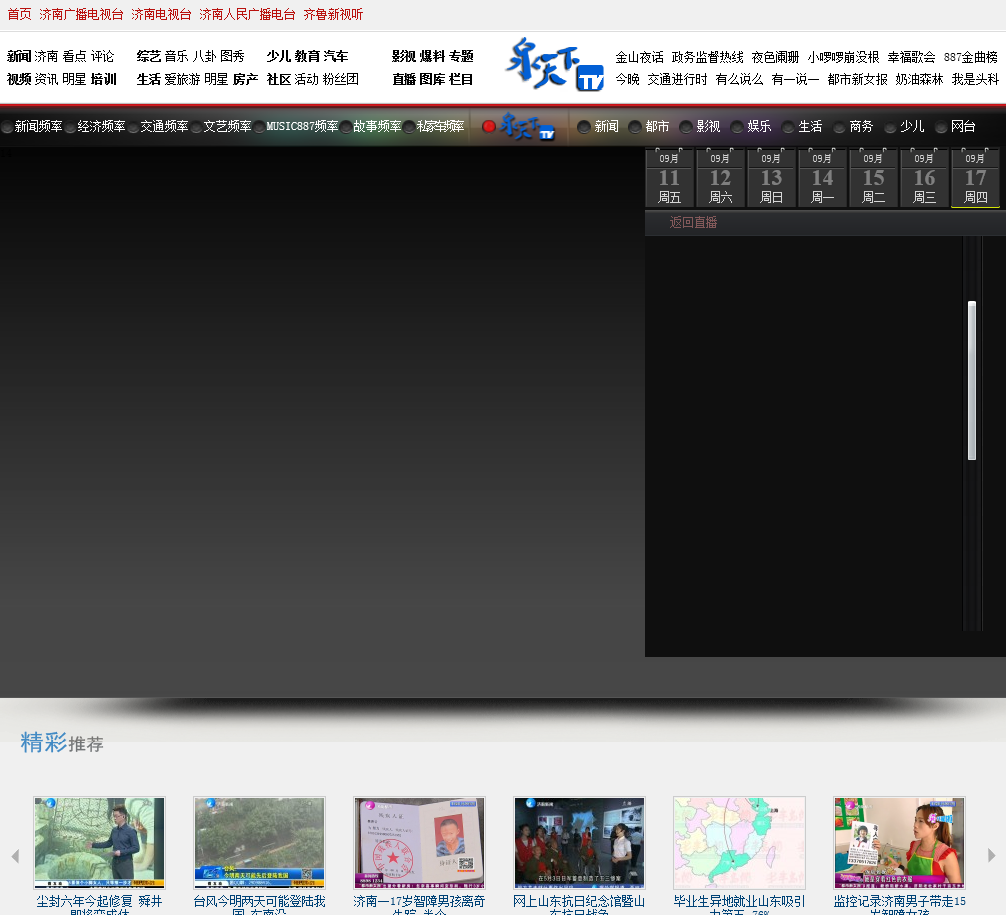Viewport: 1006px width, 915px height.
Task: Open 济南广播电视台 link in top bar
Action: (81, 15)
